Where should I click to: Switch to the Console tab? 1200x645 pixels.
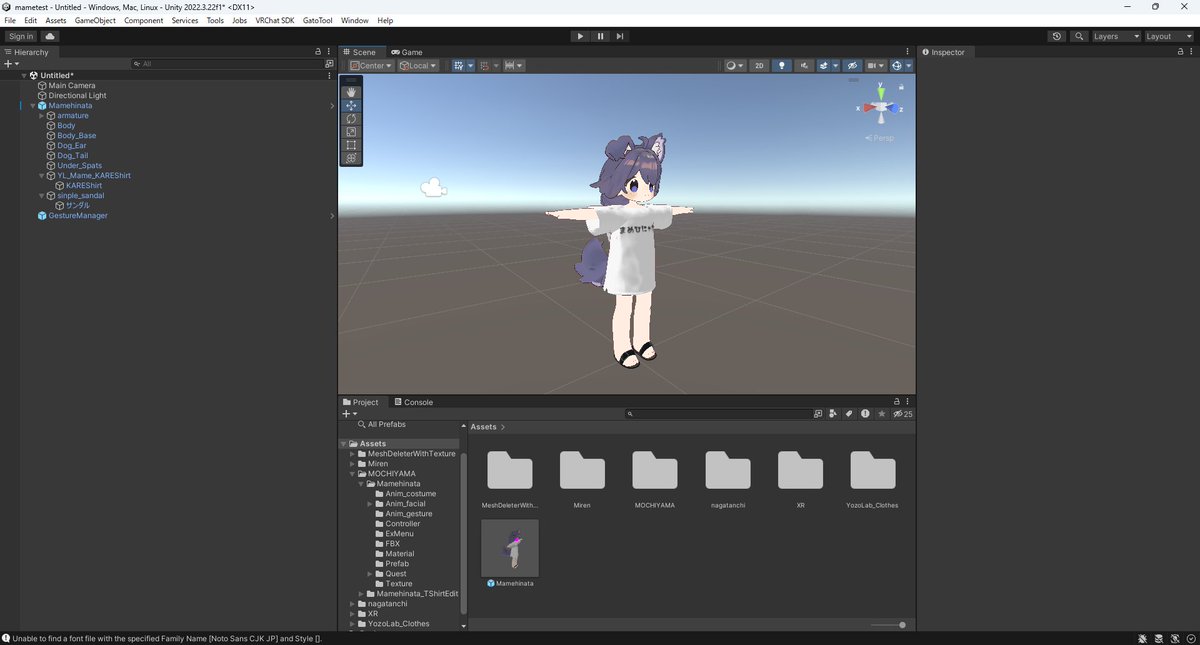[x=413, y=402]
